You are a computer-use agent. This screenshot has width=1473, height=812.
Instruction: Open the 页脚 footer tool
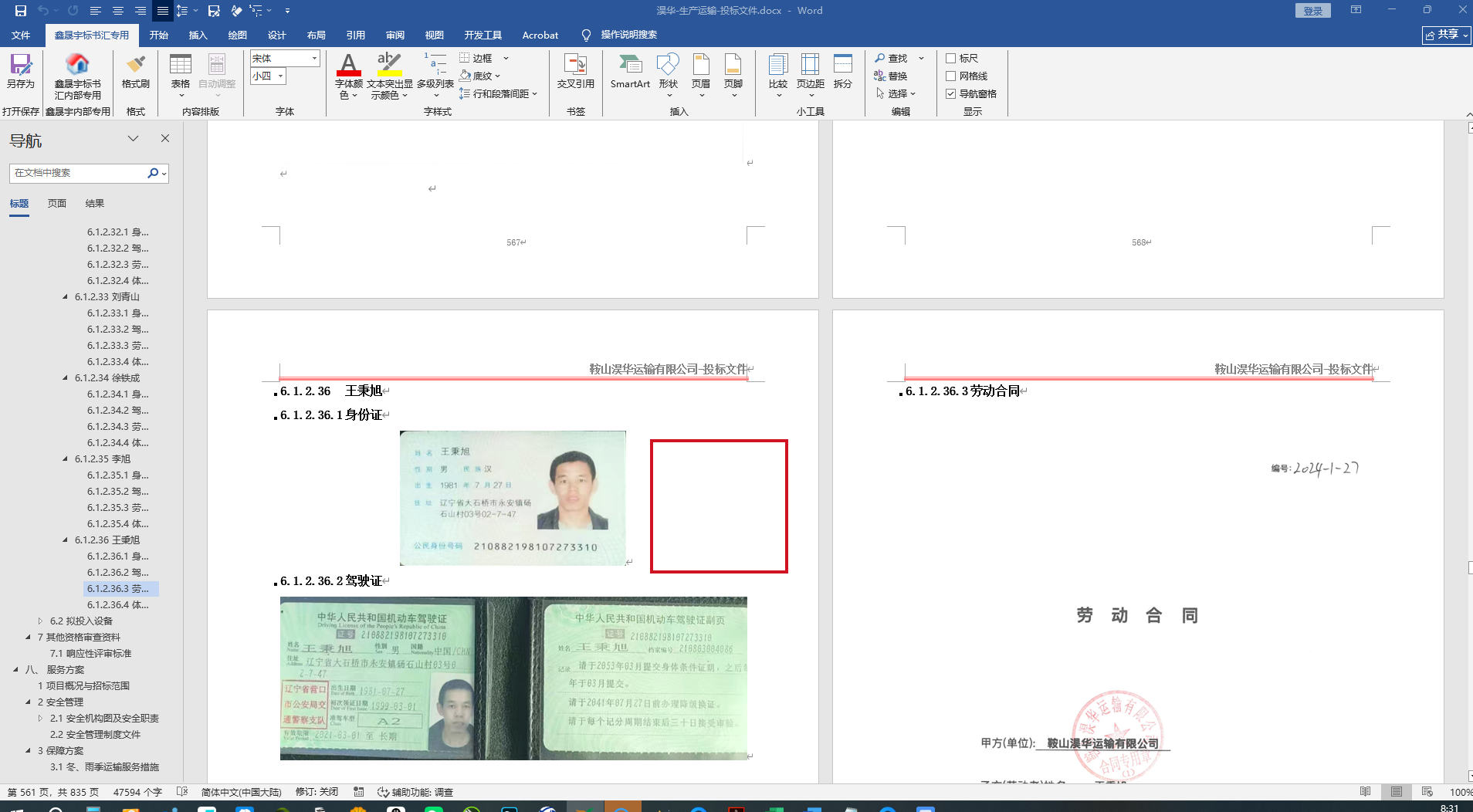click(x=733, y=76)
